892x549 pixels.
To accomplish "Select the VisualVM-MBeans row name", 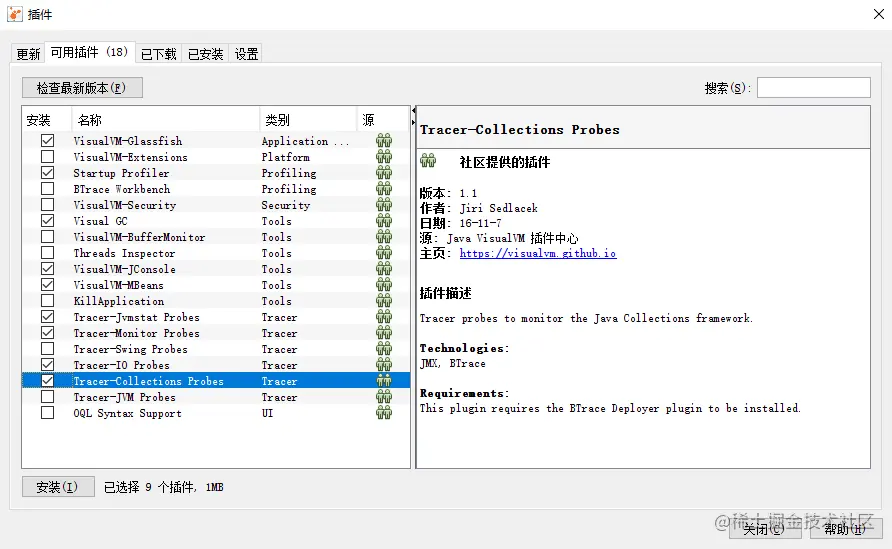I will point(118,284).
